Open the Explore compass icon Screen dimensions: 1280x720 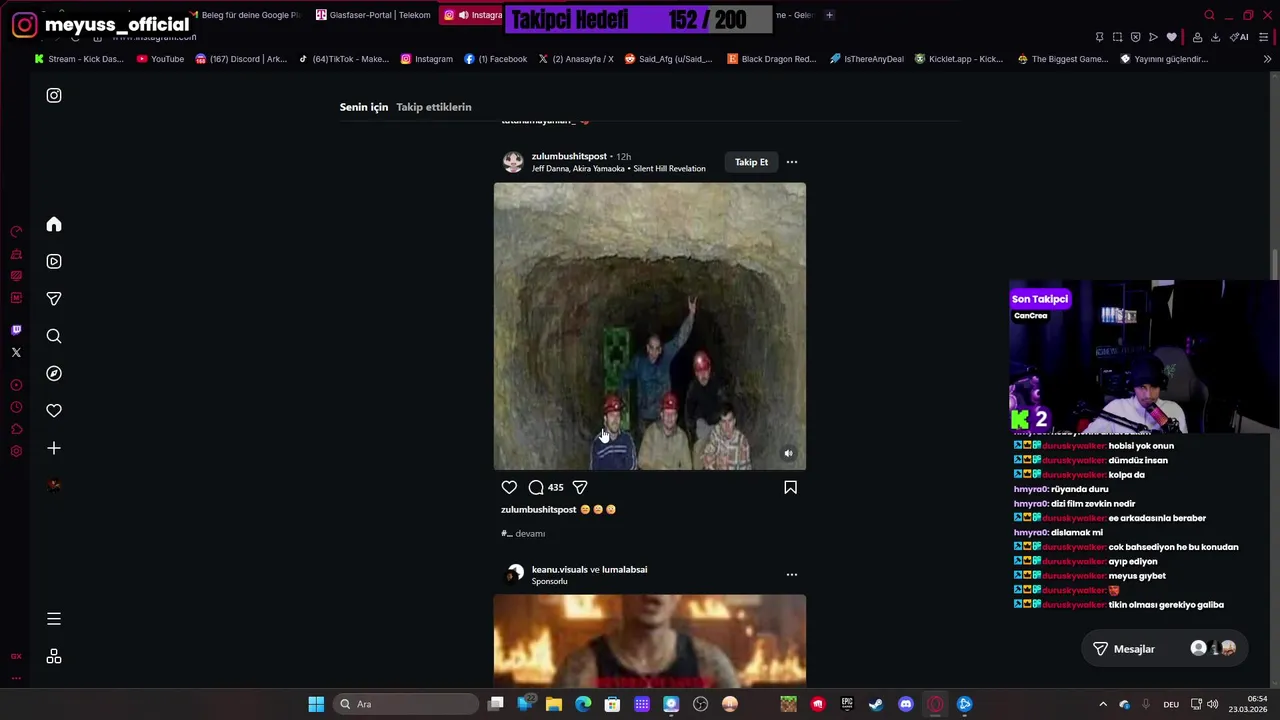54,373
